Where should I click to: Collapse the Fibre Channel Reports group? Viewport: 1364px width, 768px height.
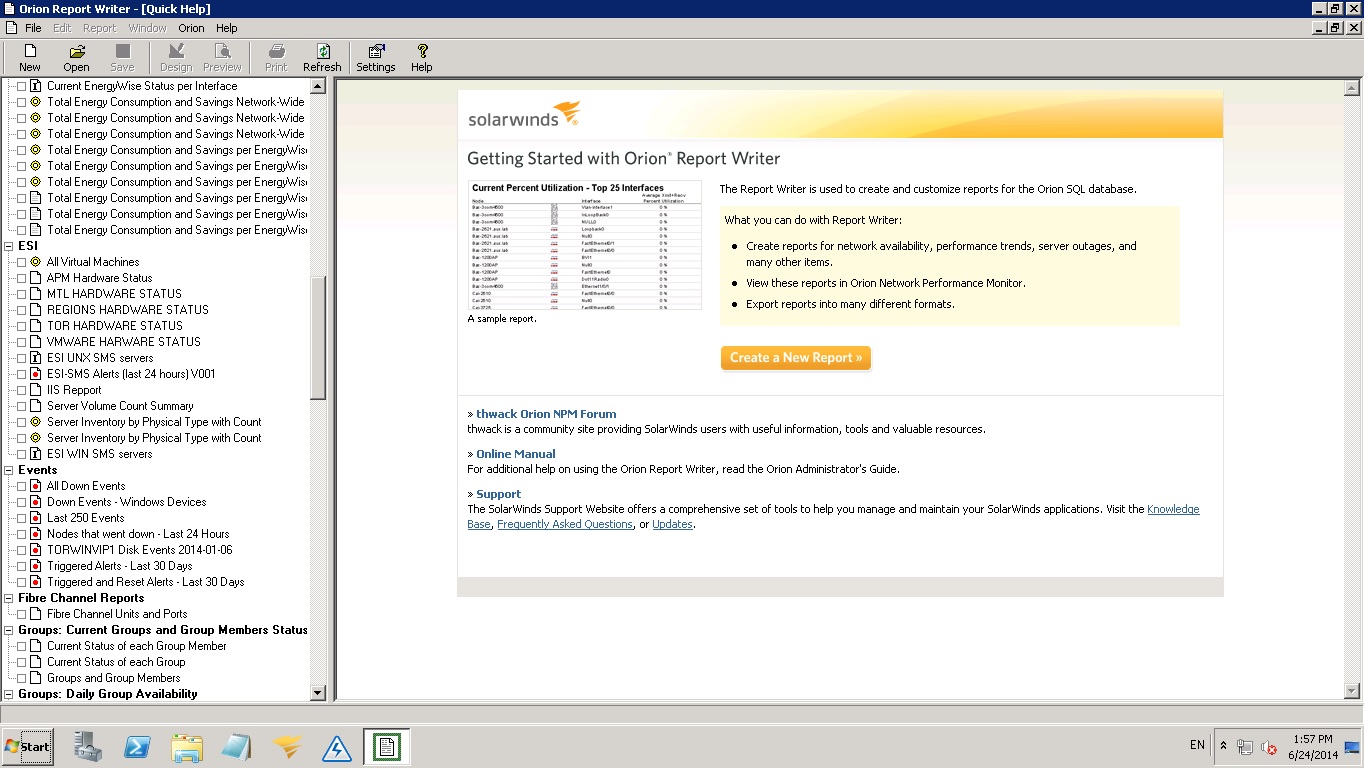[9, 598]
